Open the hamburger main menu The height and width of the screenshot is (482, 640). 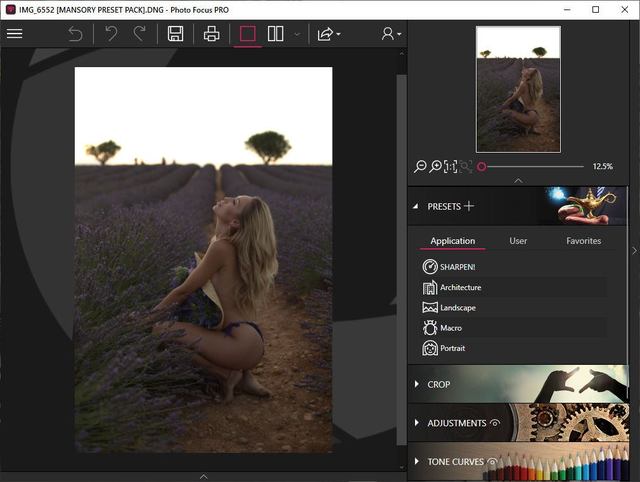tap(14, 33)
